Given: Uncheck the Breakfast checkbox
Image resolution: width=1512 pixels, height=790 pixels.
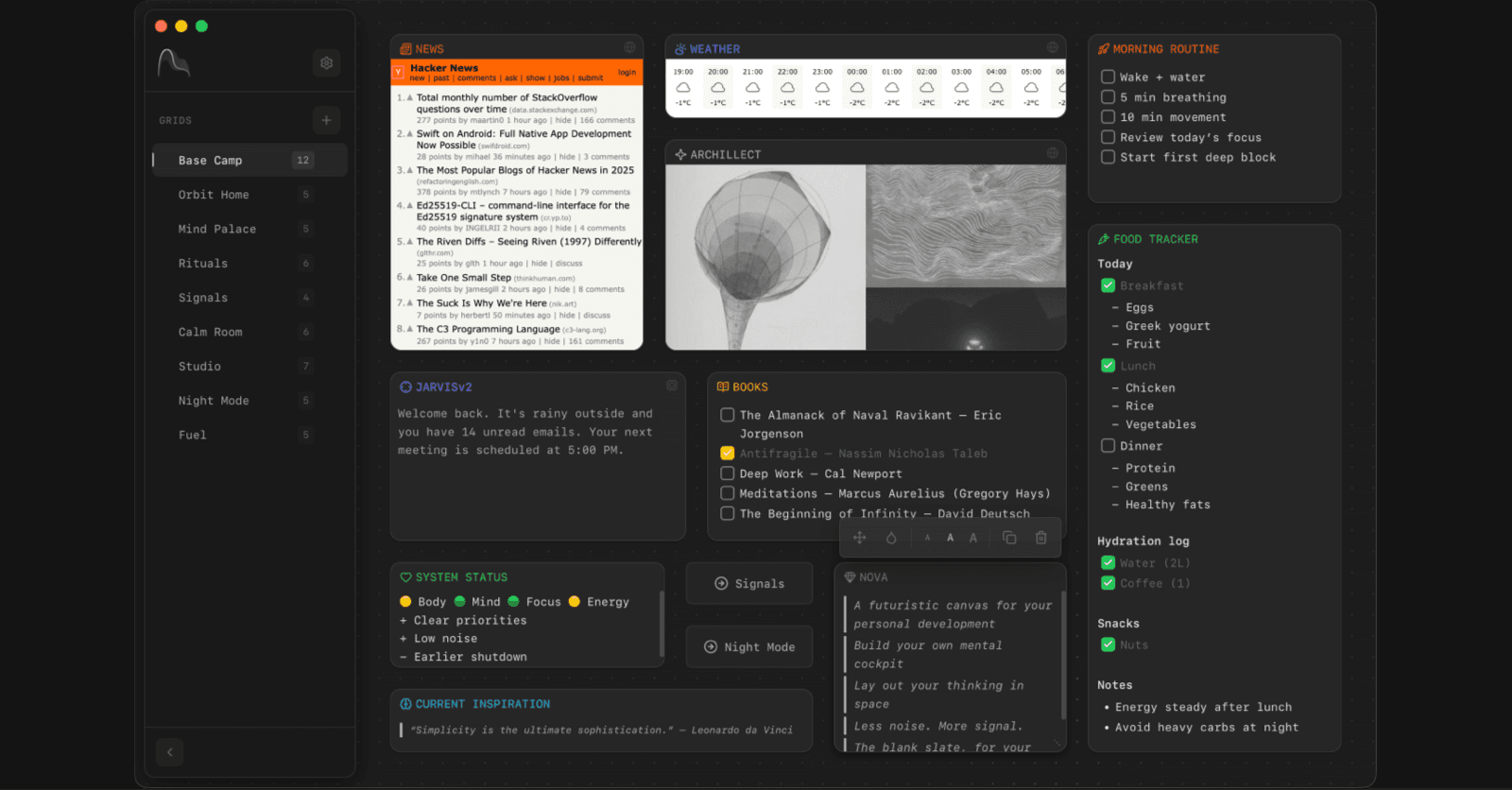Looking at the screenshot, I should point(1108,285).
